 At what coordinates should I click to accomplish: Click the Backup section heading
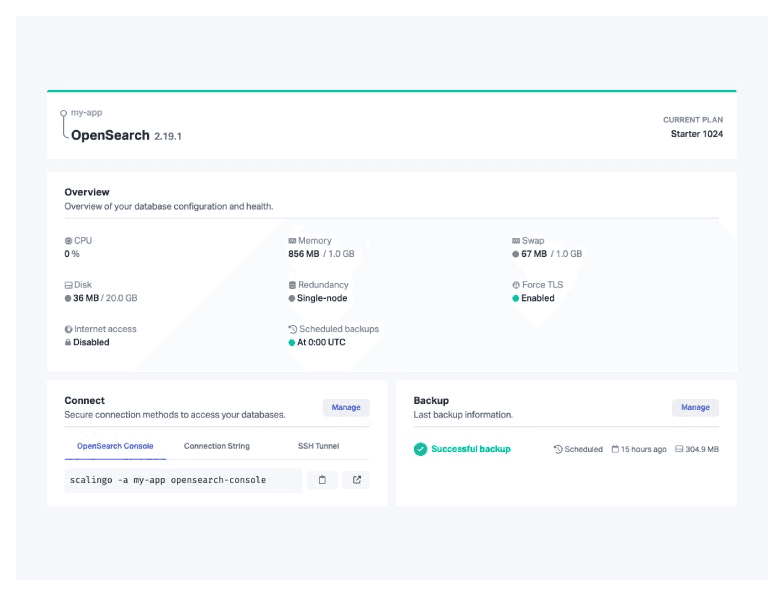point(431,400)
